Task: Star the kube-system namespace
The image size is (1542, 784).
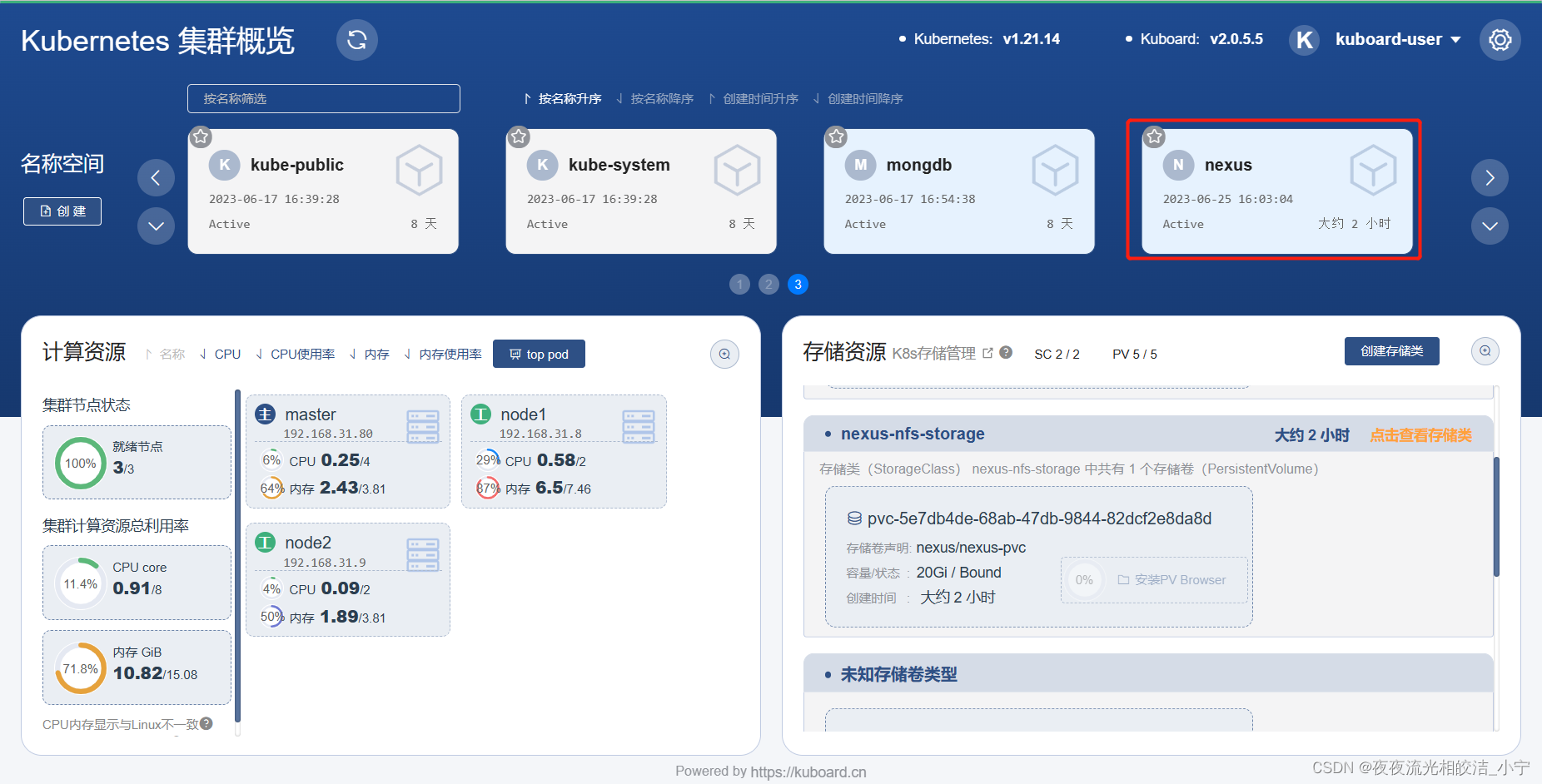Action: click(x=519, y=136)
